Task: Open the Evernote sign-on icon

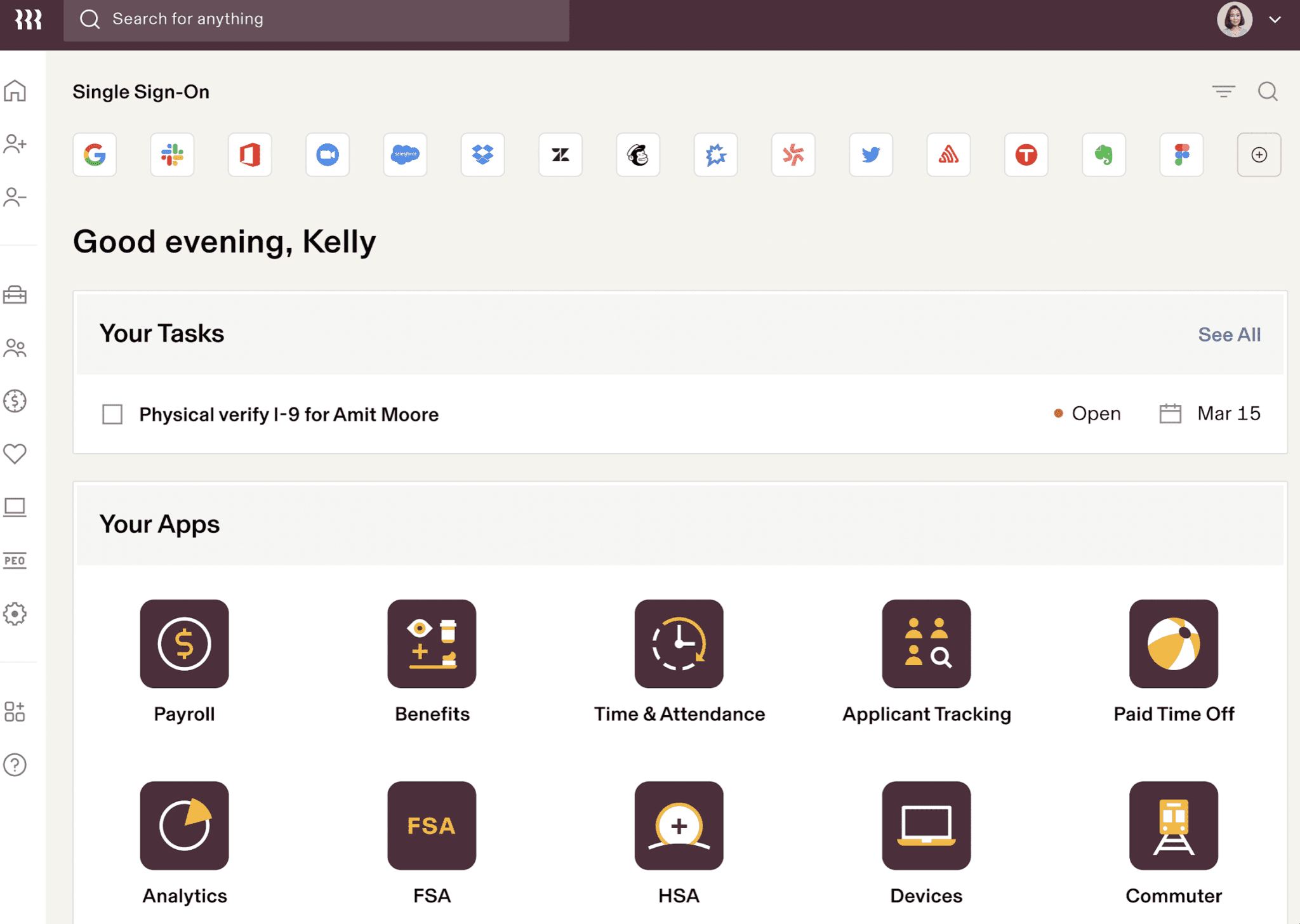Action: coord(1104,155)
